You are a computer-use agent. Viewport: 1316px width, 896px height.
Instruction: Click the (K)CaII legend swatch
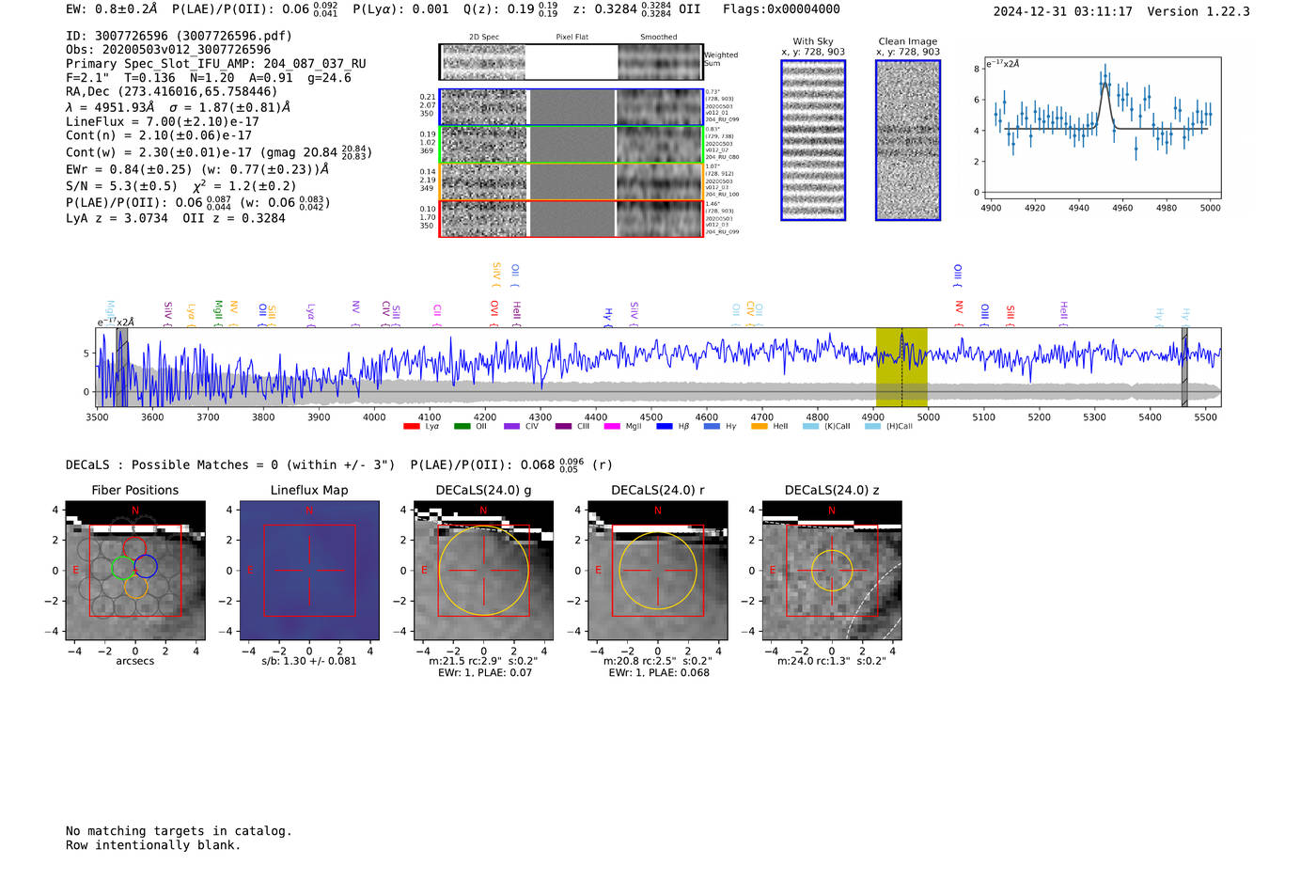[810, 427]
